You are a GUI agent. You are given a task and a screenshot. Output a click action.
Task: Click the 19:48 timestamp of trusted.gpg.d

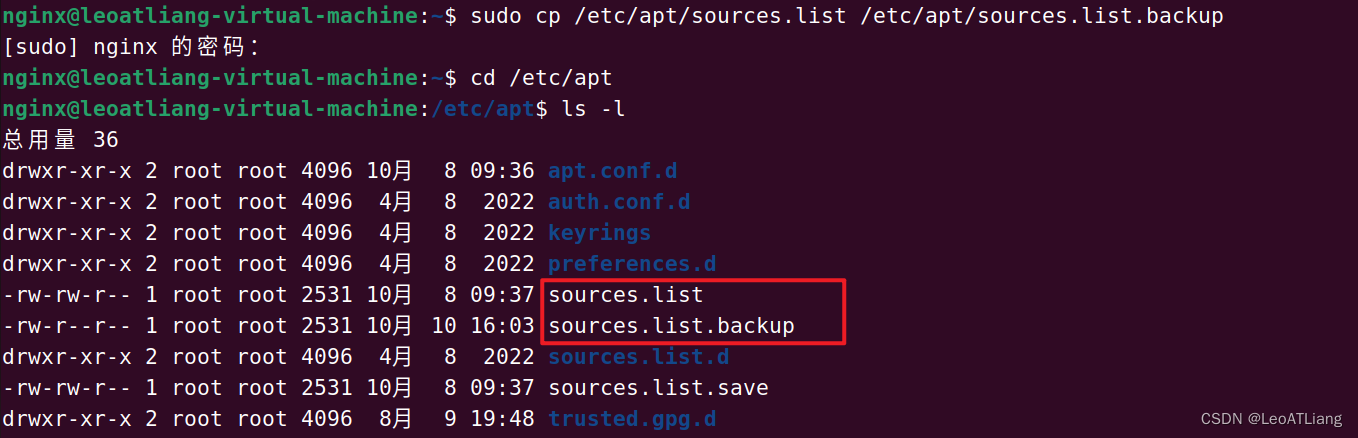click(502, 419)
